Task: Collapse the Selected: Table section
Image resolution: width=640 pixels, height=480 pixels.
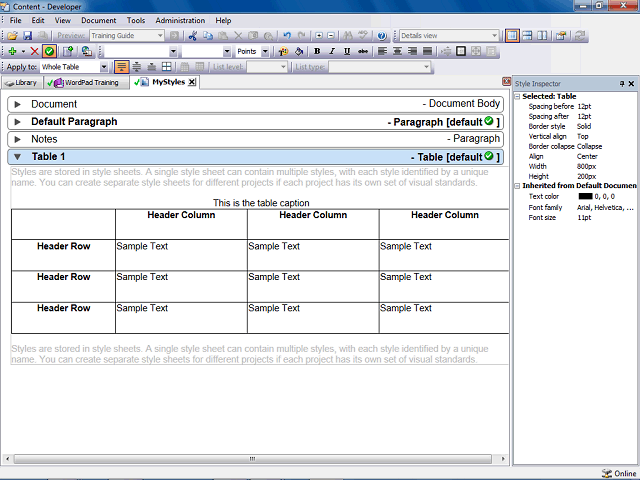Action: [x=517, y=96]
